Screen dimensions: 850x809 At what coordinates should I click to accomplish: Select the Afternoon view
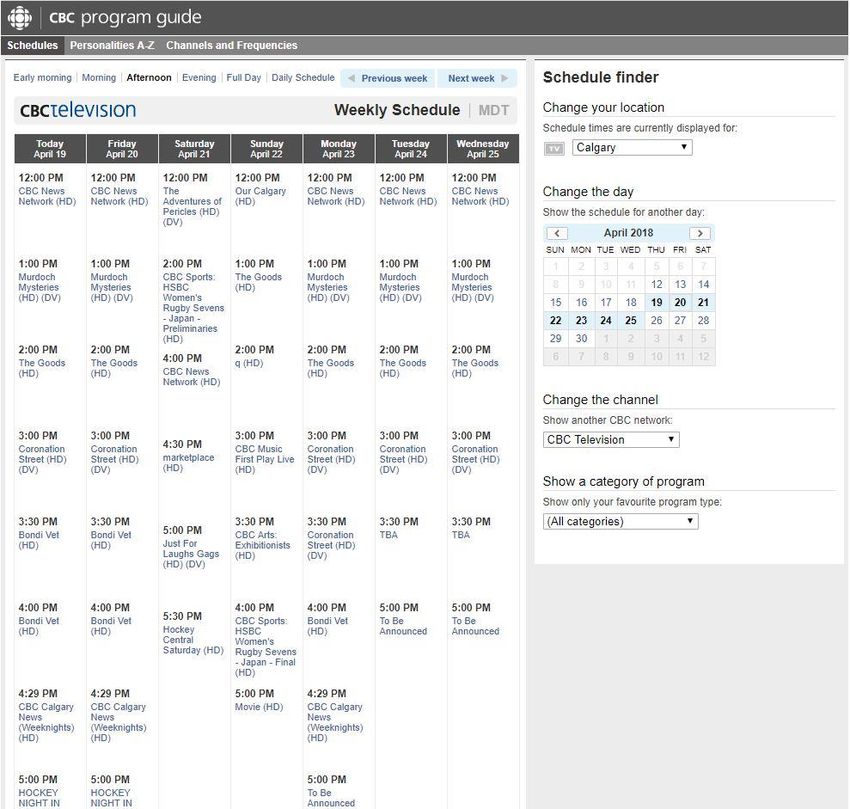[149, 78]
